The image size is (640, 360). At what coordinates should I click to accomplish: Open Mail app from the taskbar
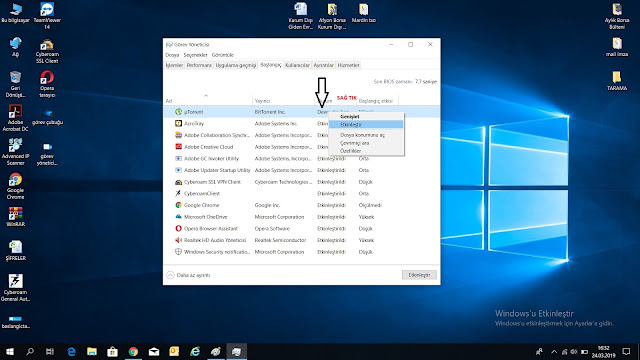(154, 351)
